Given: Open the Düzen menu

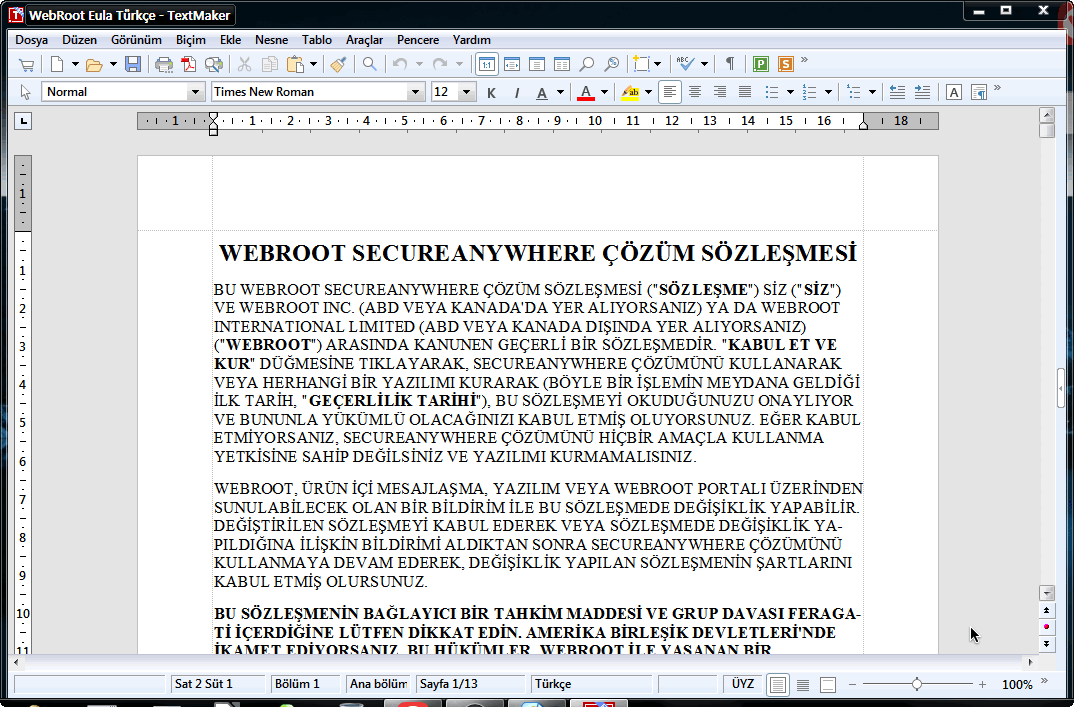Looking at the screenshot, I should click(x=79, y=40).
